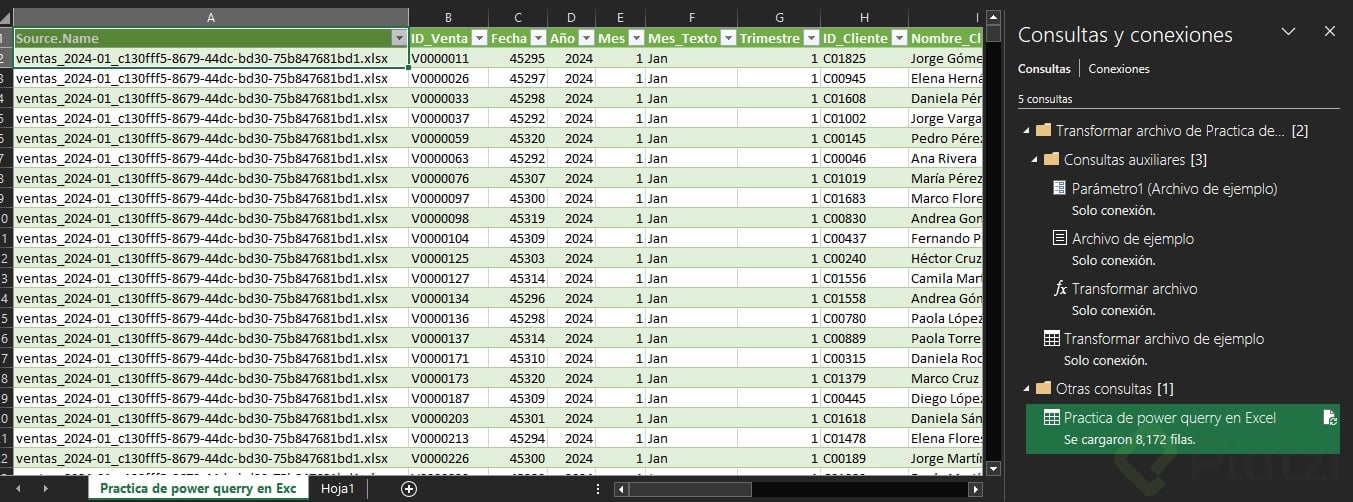1353x502 pixels.
Task: Select the cell containing V0000063
Action: [449, 159]
